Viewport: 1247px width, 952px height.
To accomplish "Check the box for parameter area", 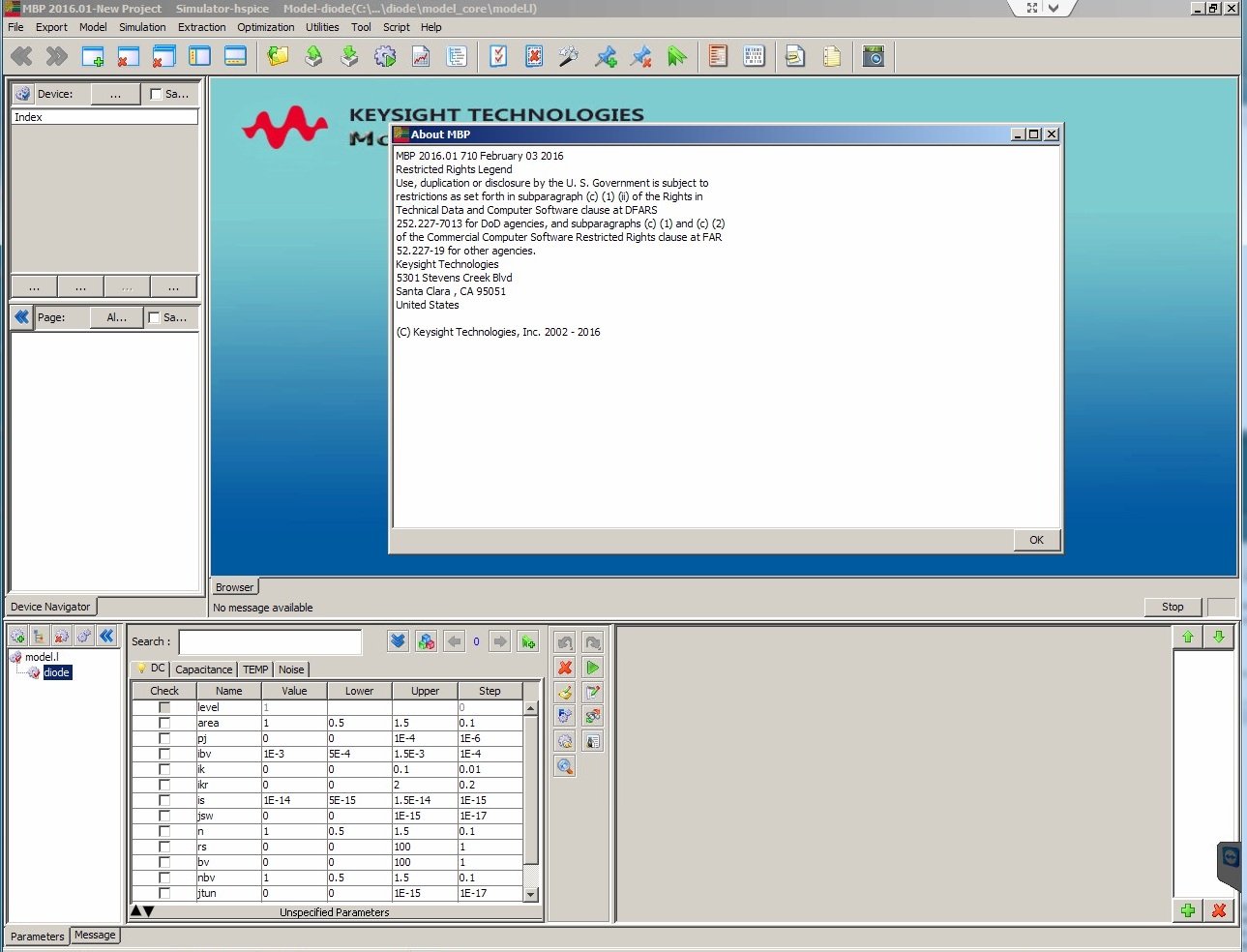I will [164, 723].
